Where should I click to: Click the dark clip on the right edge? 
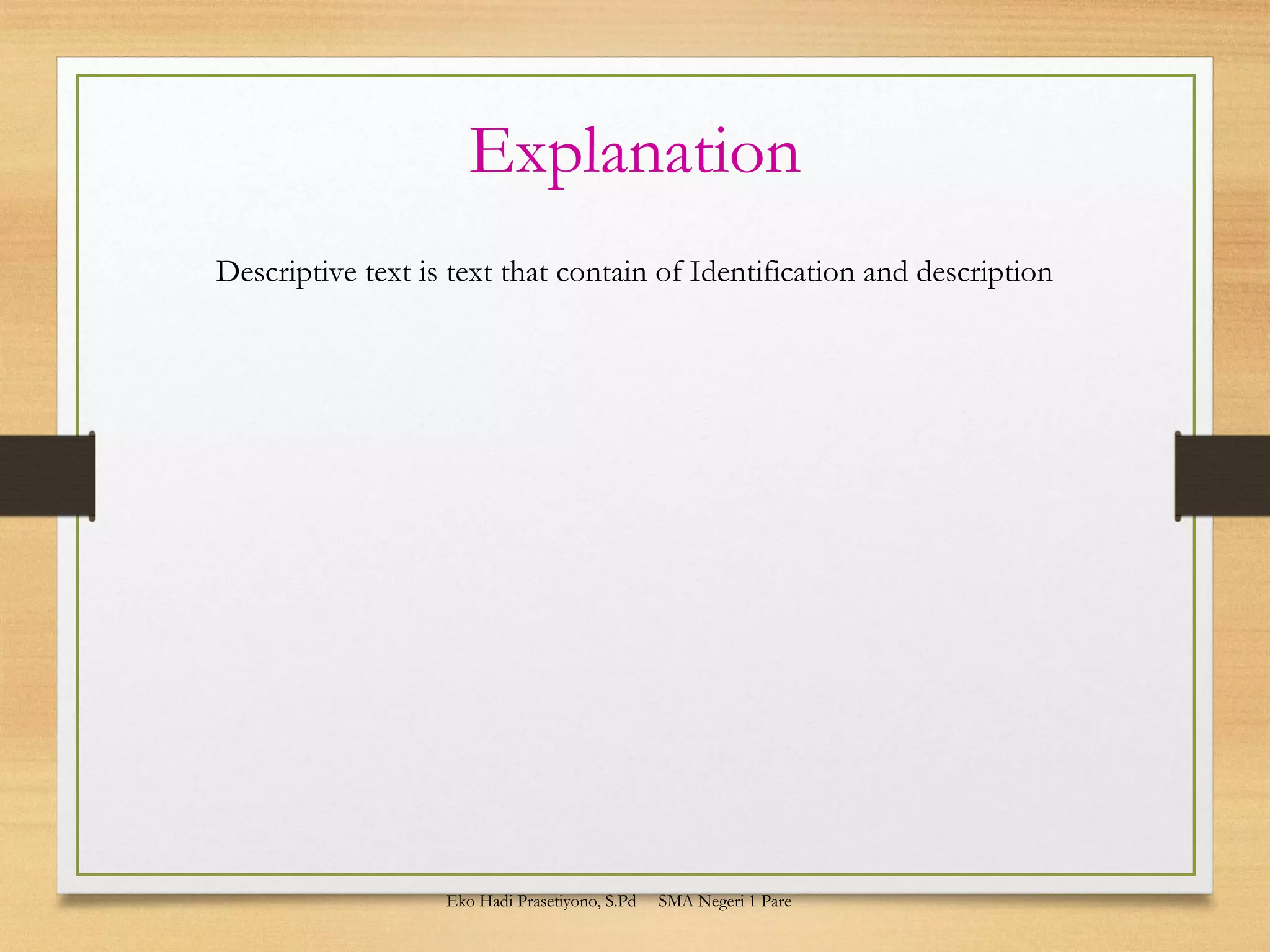tap(1223, 476)
